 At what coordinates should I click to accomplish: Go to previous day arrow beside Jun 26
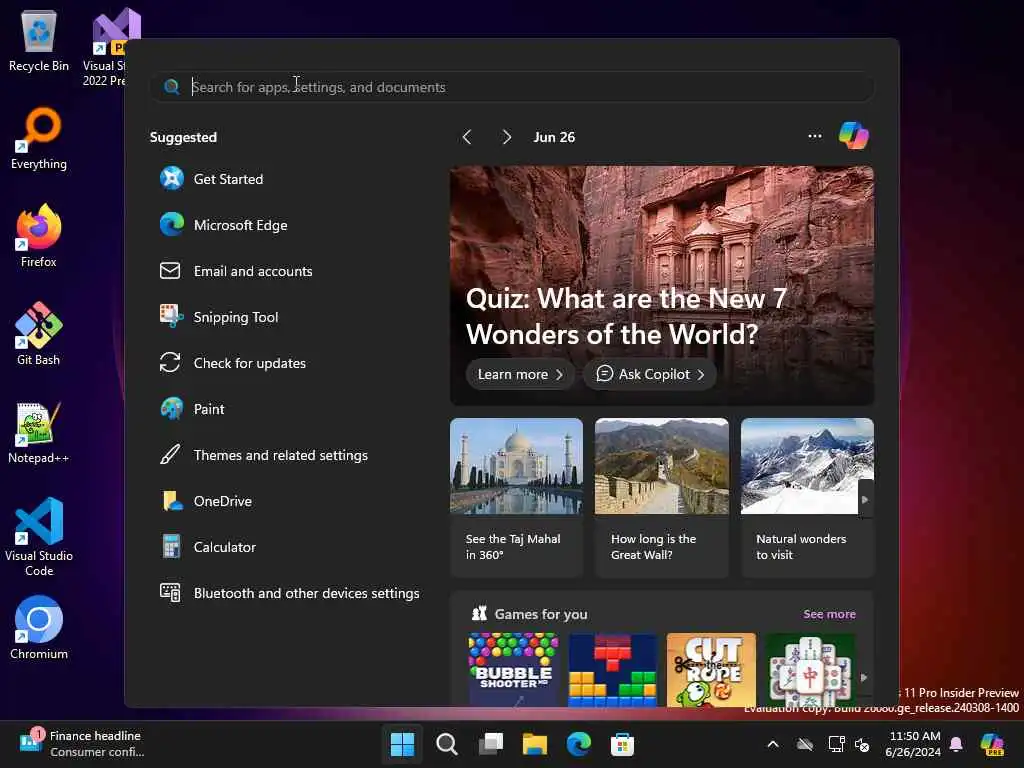tap(466, 136)
